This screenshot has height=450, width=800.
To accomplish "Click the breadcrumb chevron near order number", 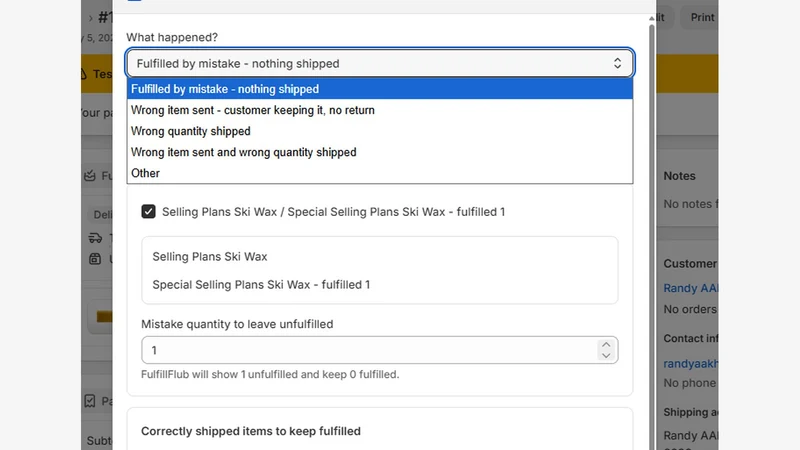I will point(90,18).
